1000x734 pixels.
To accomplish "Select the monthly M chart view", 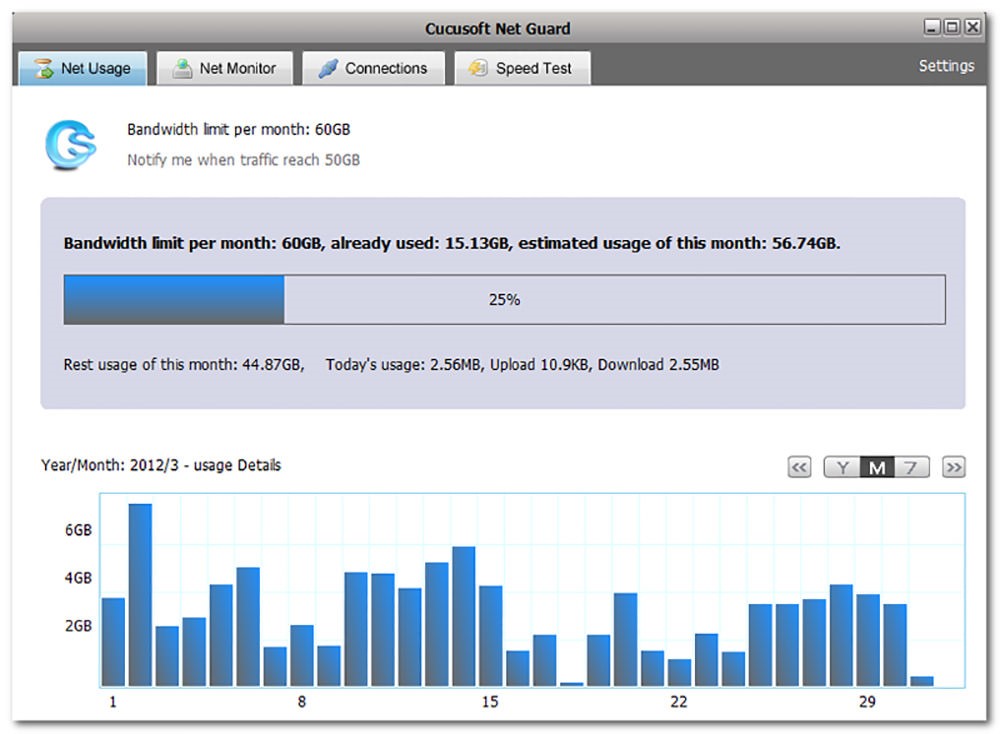I will (x=877, y=467).
